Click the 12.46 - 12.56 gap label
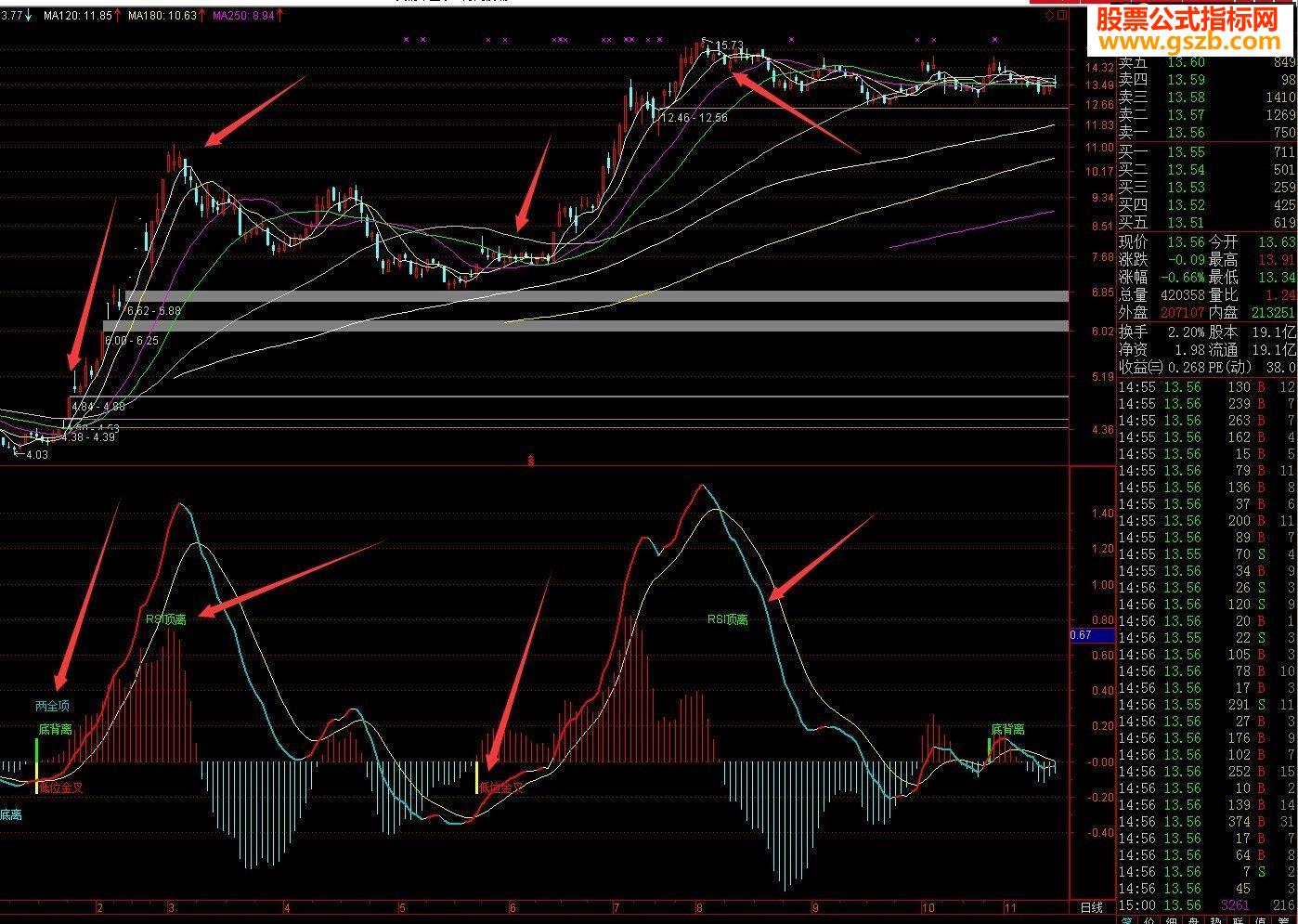Viewport: 1298px width, 924px height. tap(694, 118)
